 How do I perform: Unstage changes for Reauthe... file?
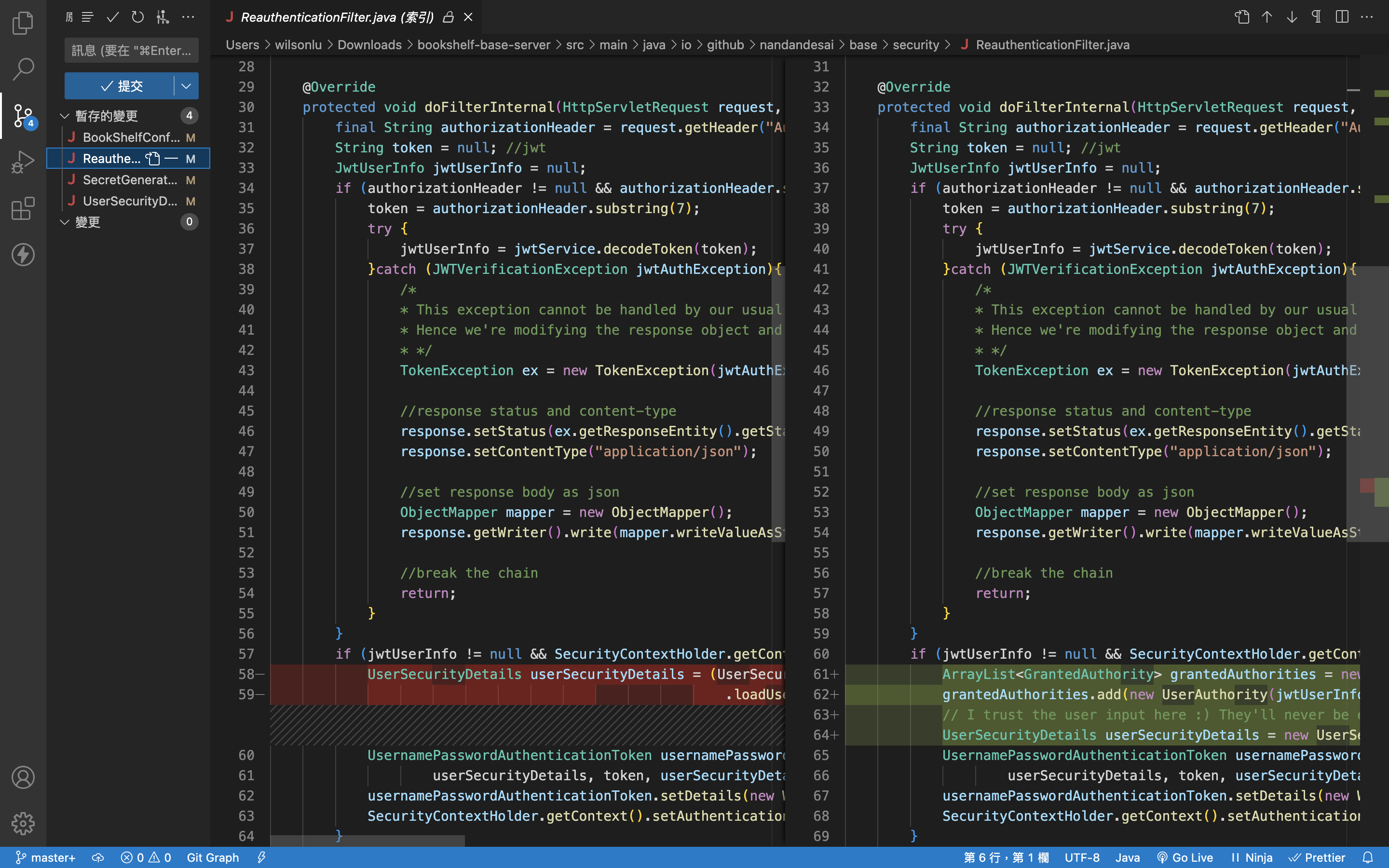point(171,159)
